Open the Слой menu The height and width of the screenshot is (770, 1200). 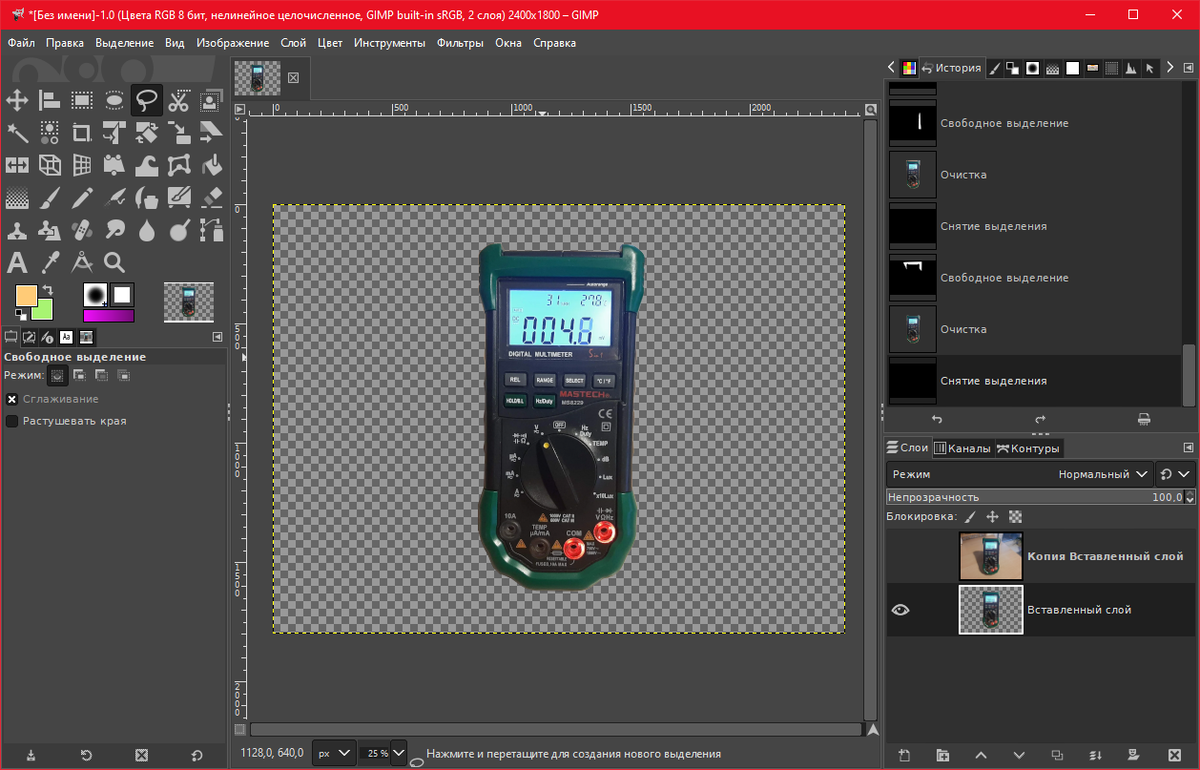tap(293, 43)
